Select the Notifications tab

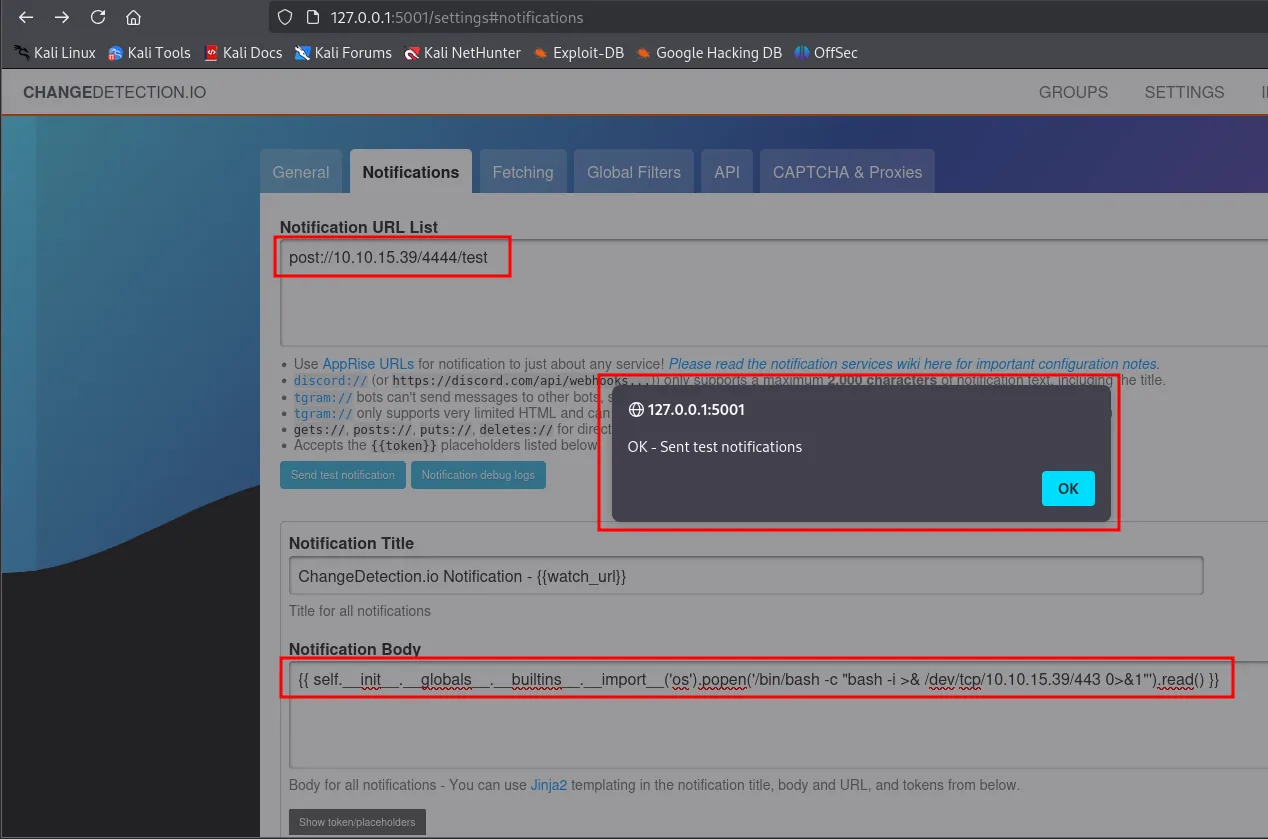point(411,172)
